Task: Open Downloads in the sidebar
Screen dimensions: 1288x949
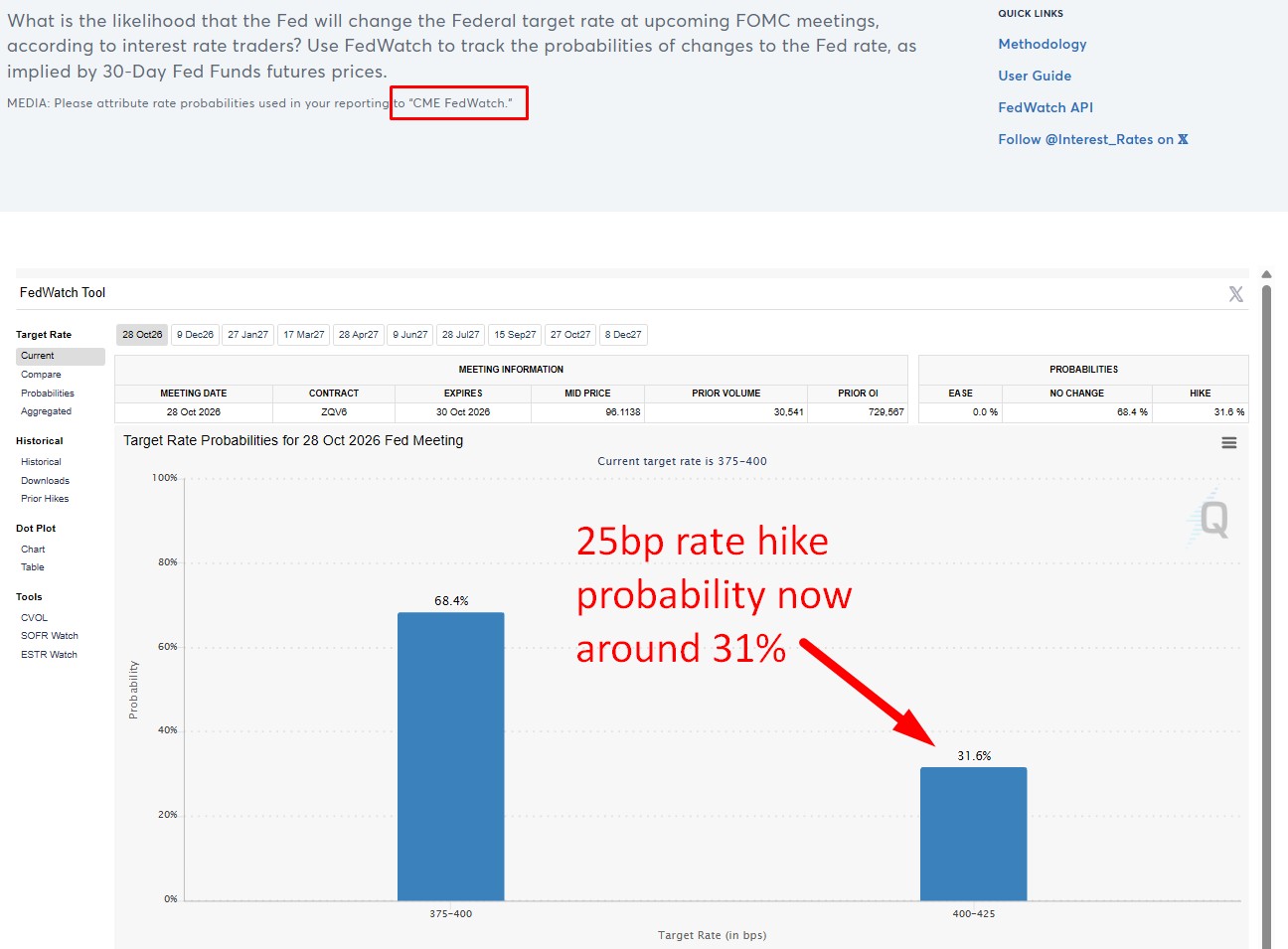Action: (45, 481)
